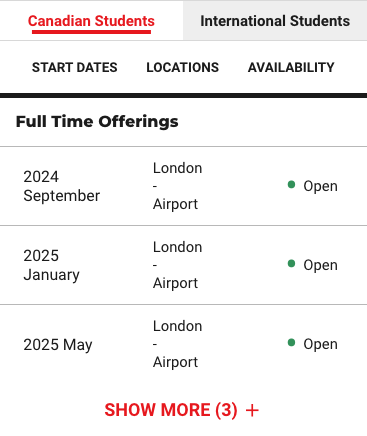Click Open status in 2025 January row
Image resolution: width=367 pixels, height=436 pixels.
click(320, 265)
